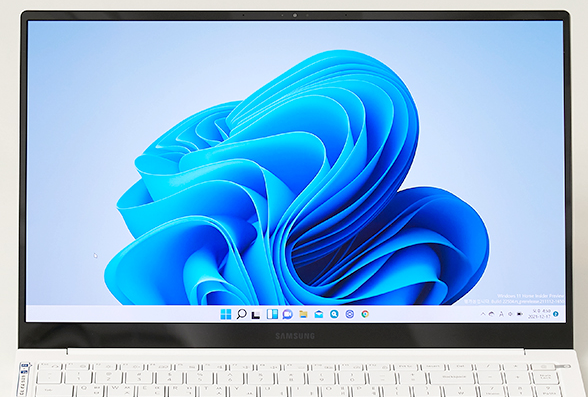Viewport: 588px width, 397px height.
Task: Open Task View on taskbar
Action: click(256, 315)
